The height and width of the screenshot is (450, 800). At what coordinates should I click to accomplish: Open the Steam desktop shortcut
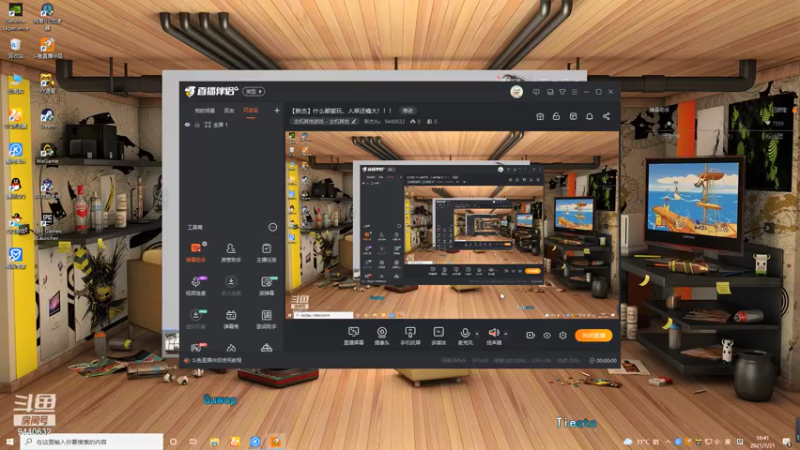click(47, 118)
